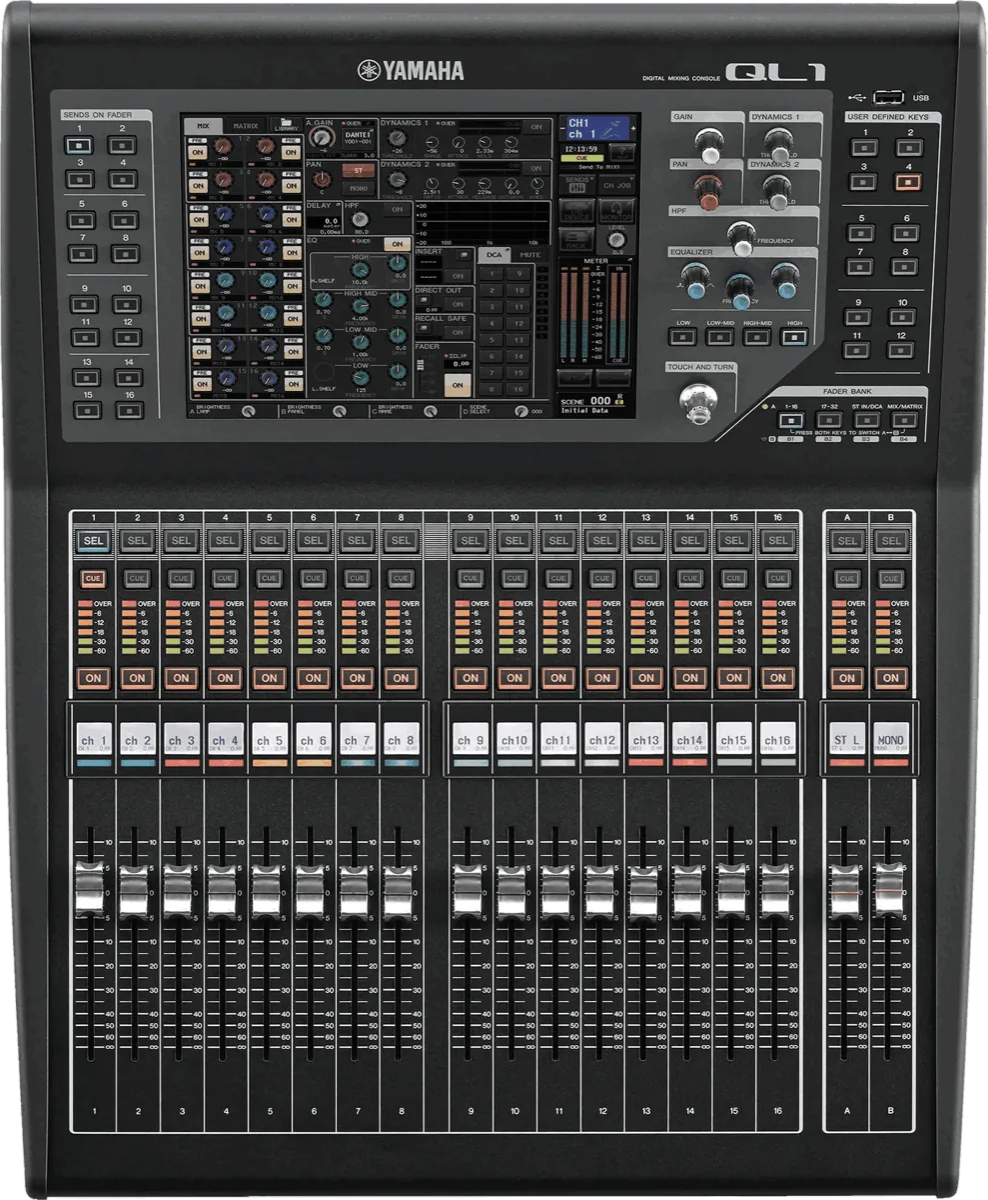Screen dimensions: 988x1200
Task: Open the SCENE 000 field
Action: coord(594,405)
